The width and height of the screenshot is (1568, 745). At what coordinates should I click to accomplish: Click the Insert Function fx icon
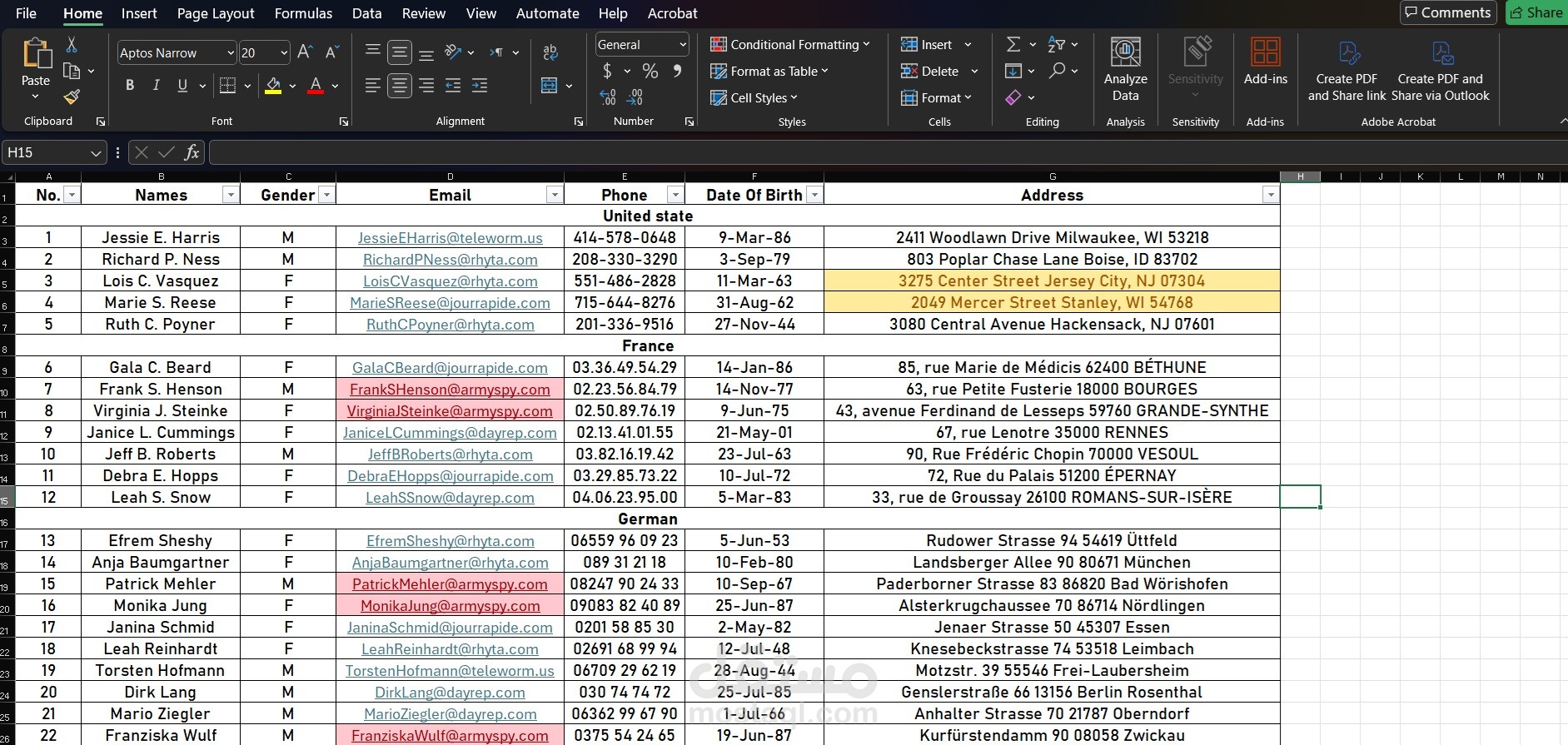click(192, 152)
